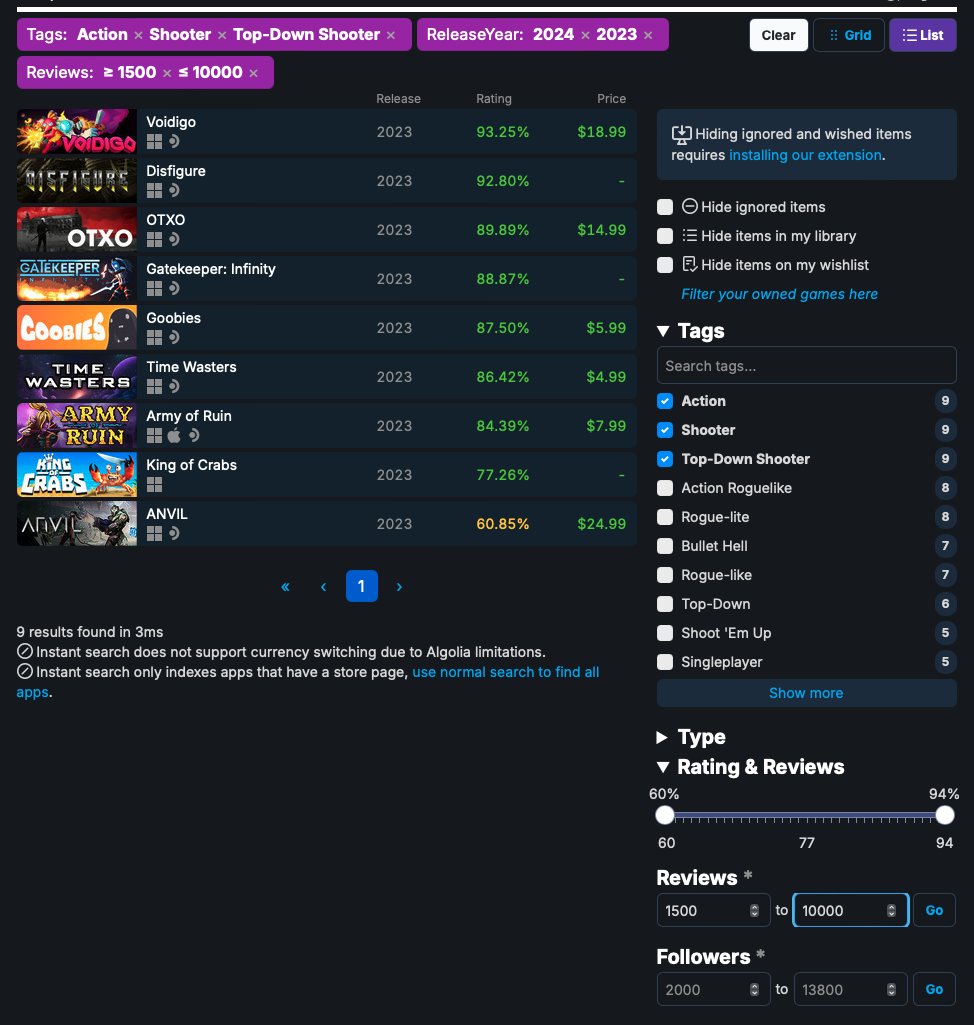Sort results by Price column
974x1025 pixels.
611,99
